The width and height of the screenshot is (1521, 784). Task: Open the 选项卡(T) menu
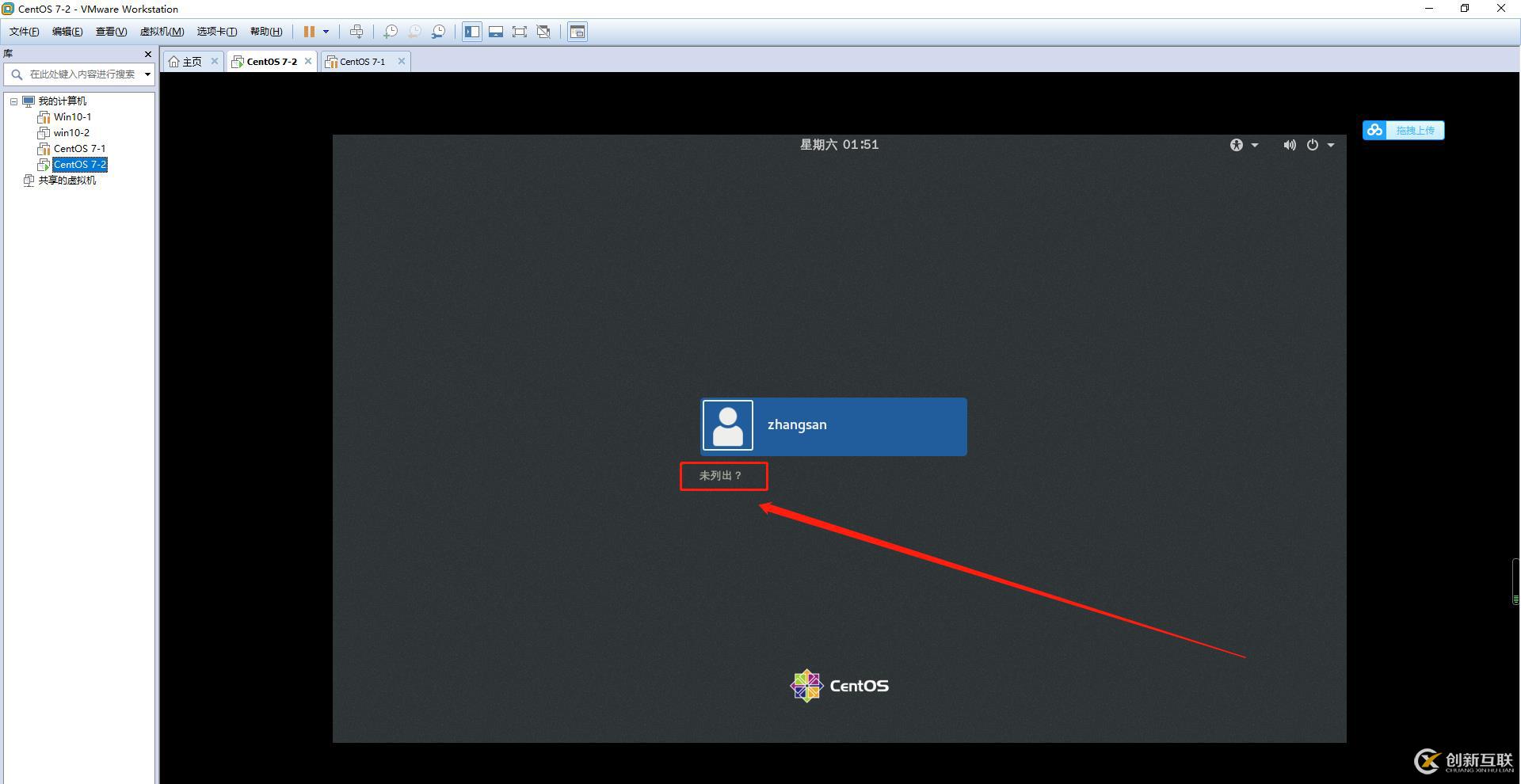coord(217,32)
